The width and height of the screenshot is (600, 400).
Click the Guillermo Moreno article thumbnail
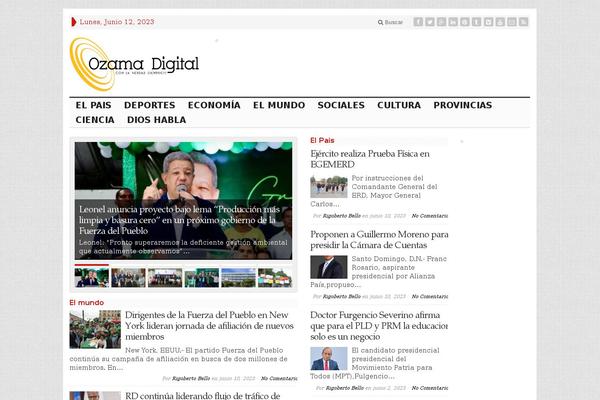pyautogui.click(x=329, y=267)
